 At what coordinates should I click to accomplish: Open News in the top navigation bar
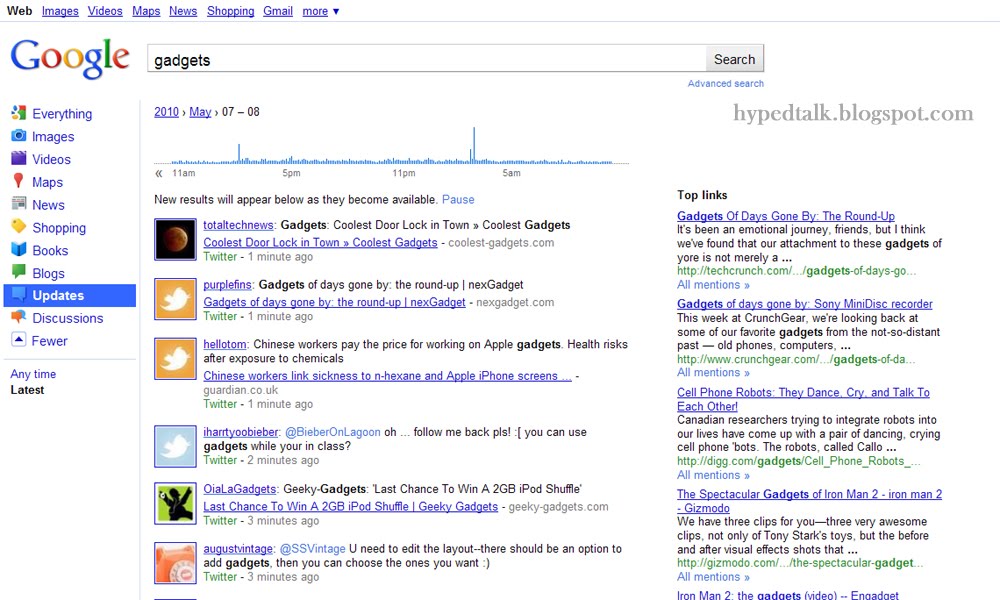(x=183, y=11)
